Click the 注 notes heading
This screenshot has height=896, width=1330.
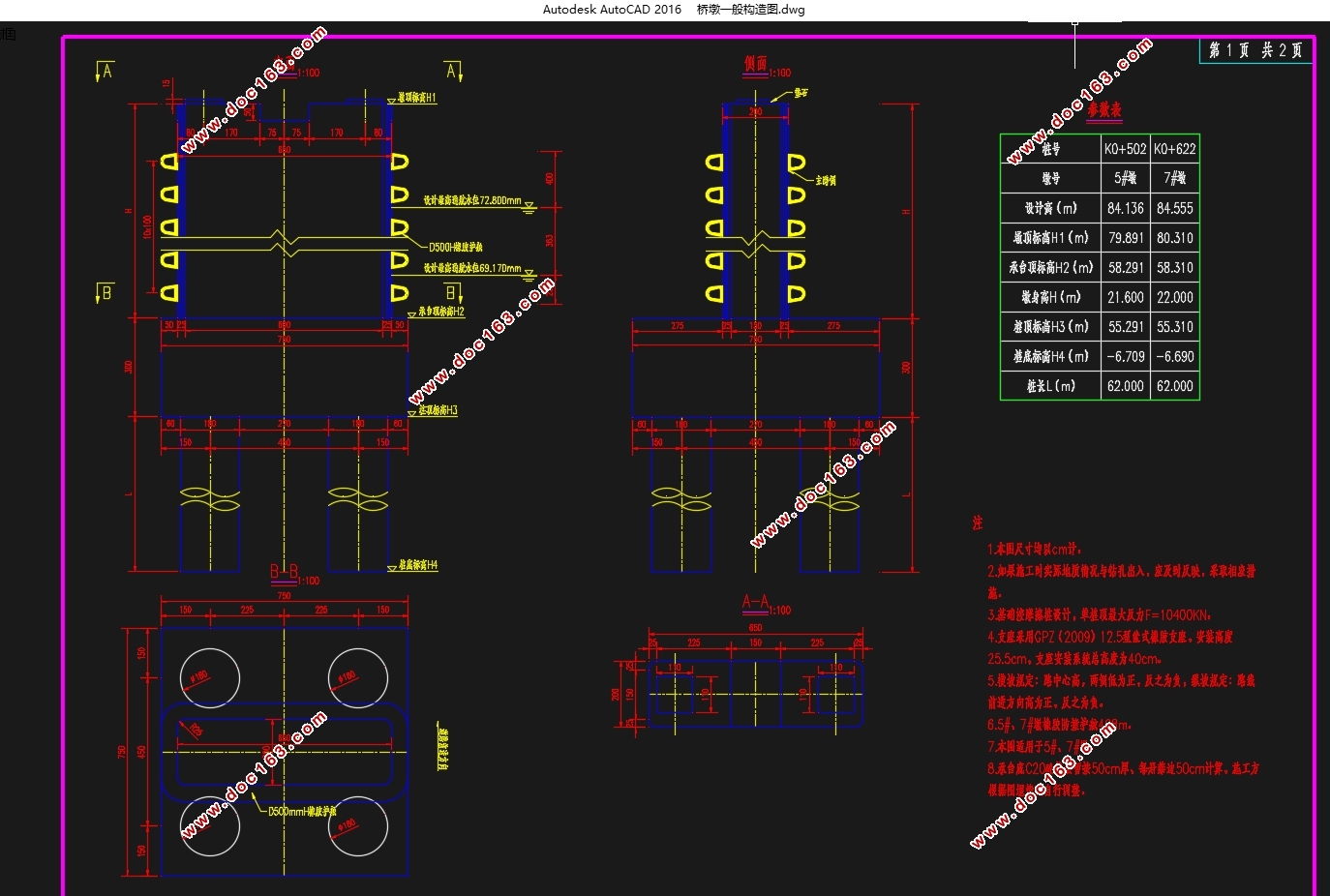click(x=978, y=523)
